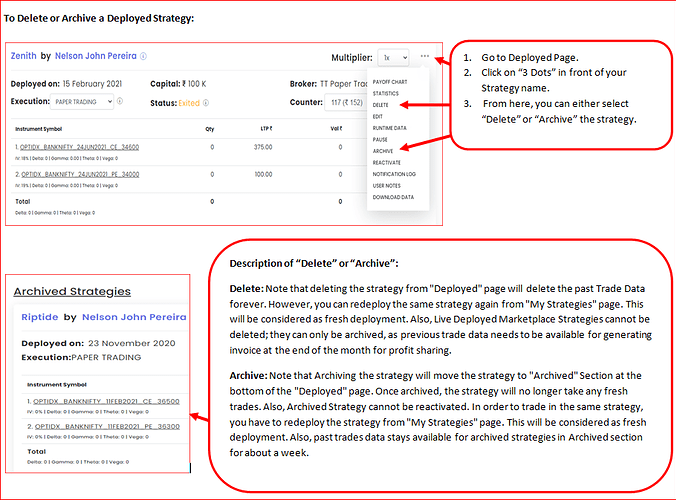Open USER NOTES from the menu

(386, 186)
